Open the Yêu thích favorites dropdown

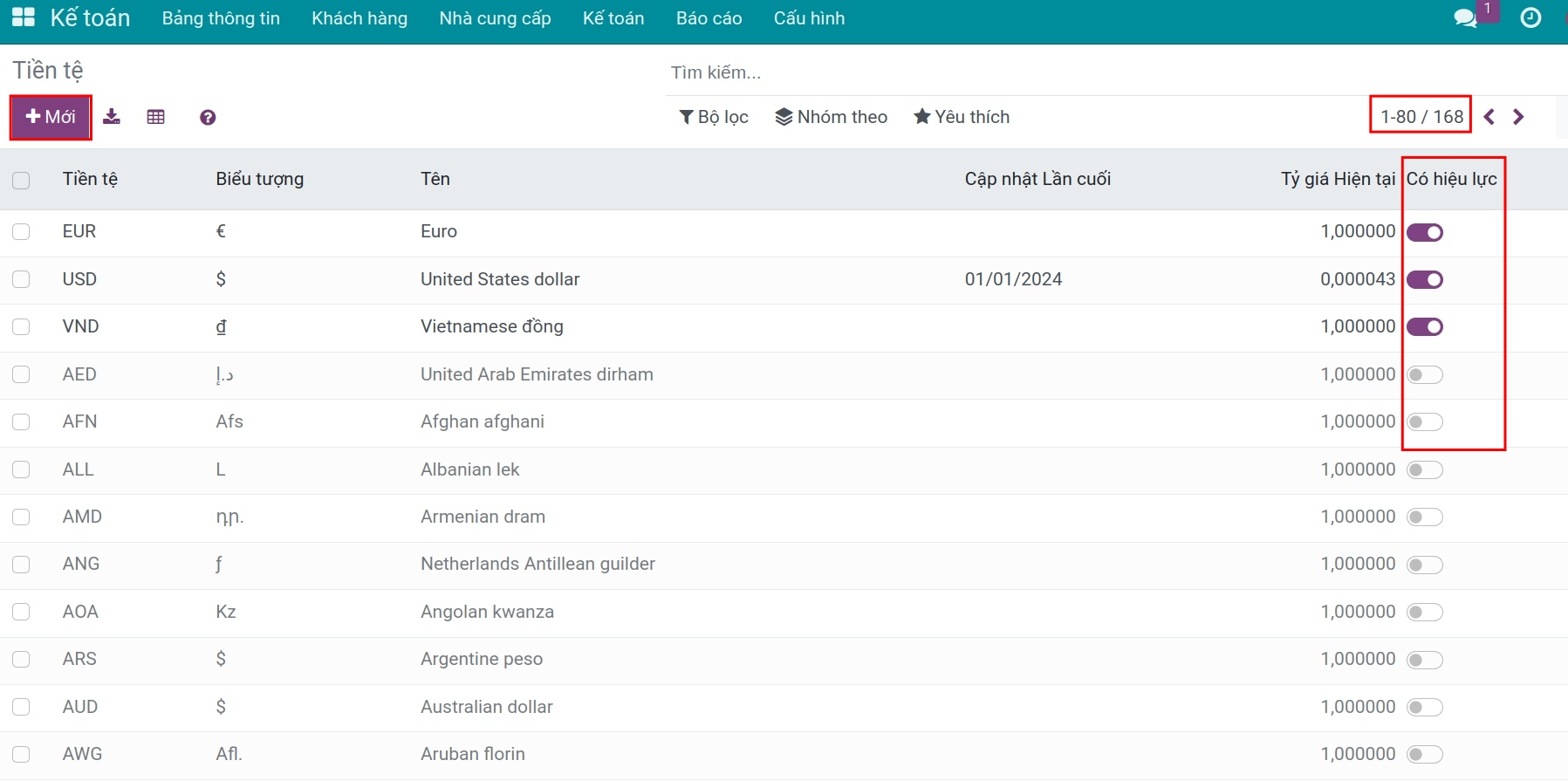962,117
